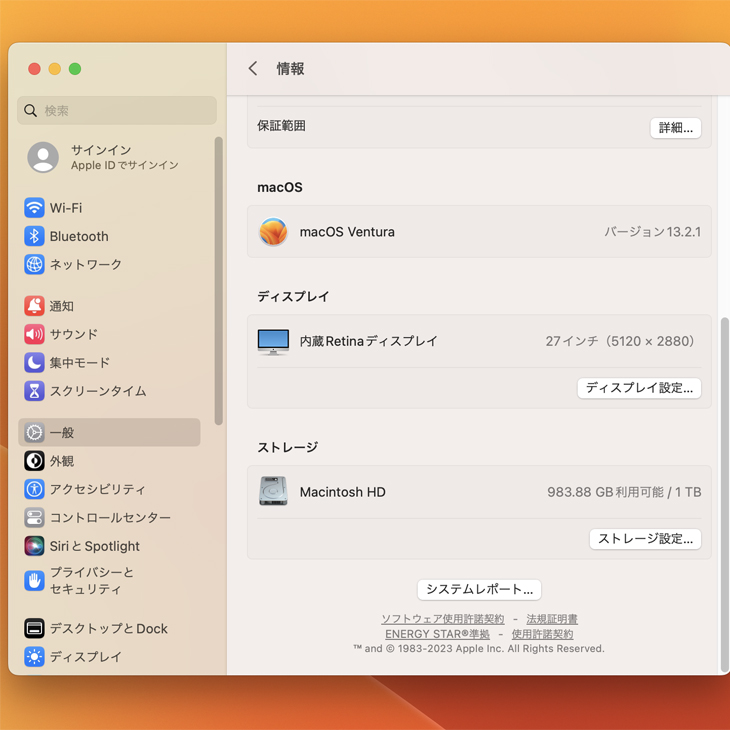Open Bluetooth settings icon

34,236
